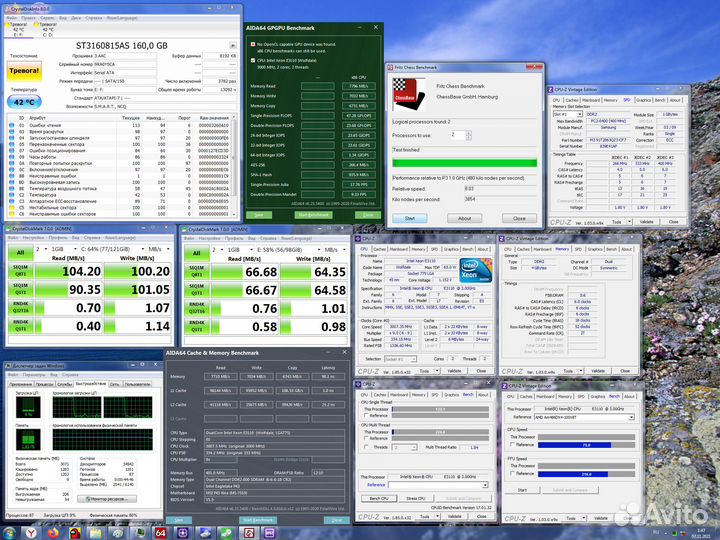Open the File Explorer folder taskbar icon

point(96,533)
